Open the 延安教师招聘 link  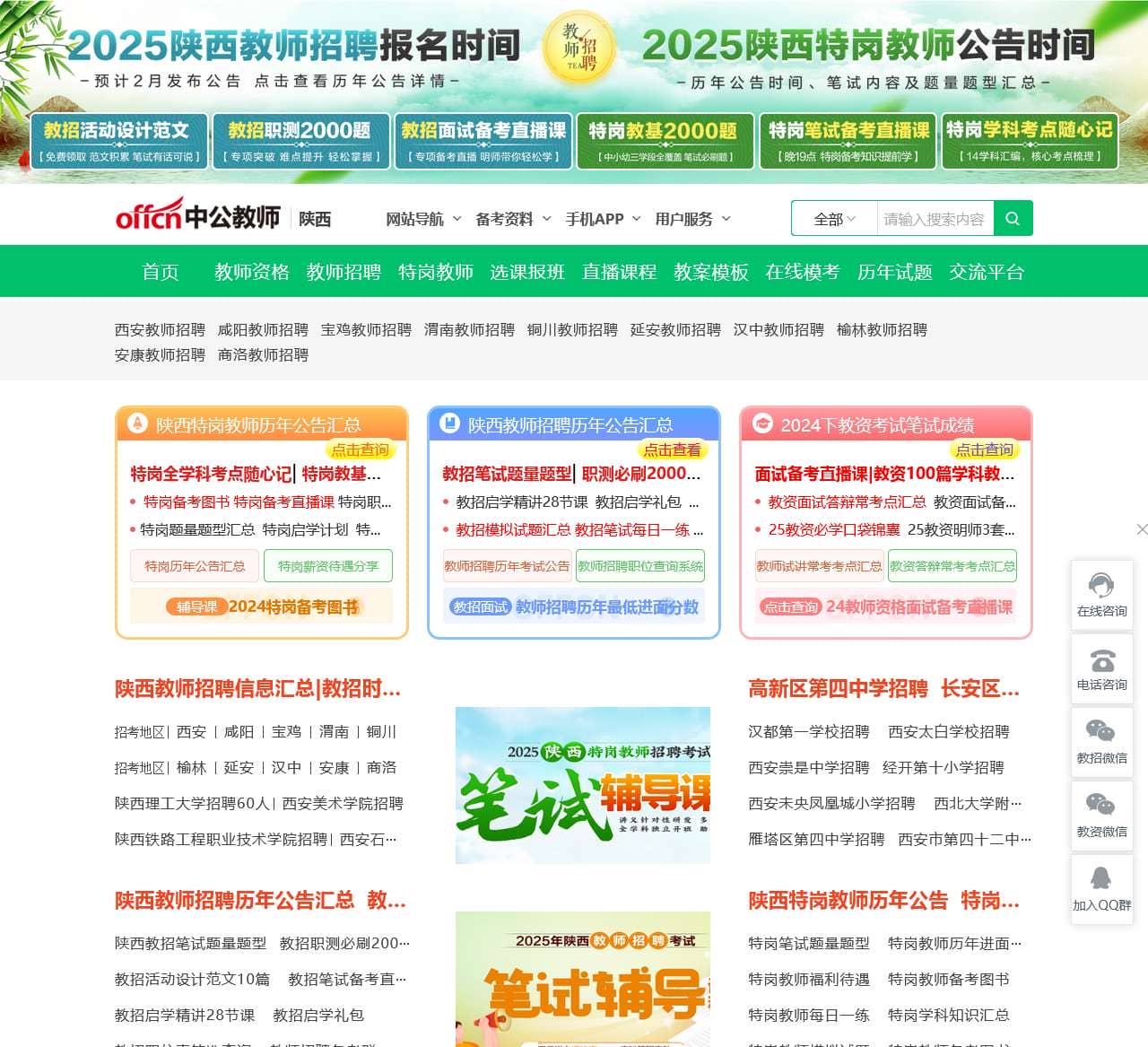click(675, 329)
